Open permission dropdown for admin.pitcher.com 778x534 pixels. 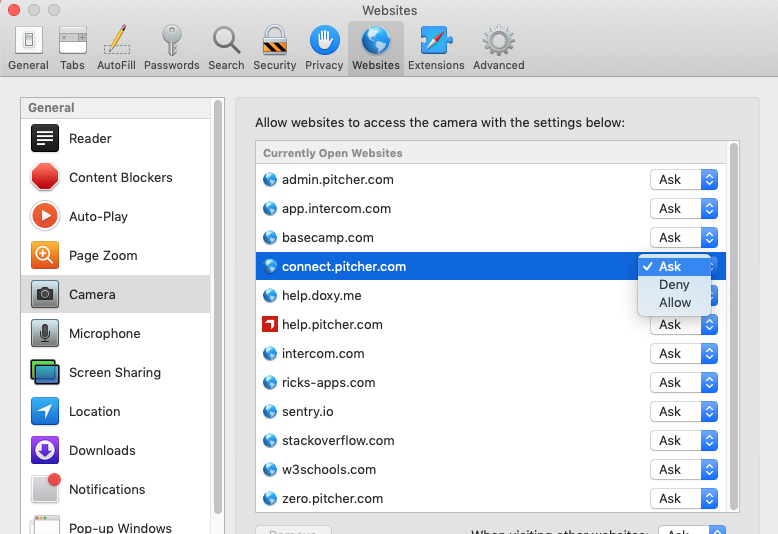coord(684,180)
